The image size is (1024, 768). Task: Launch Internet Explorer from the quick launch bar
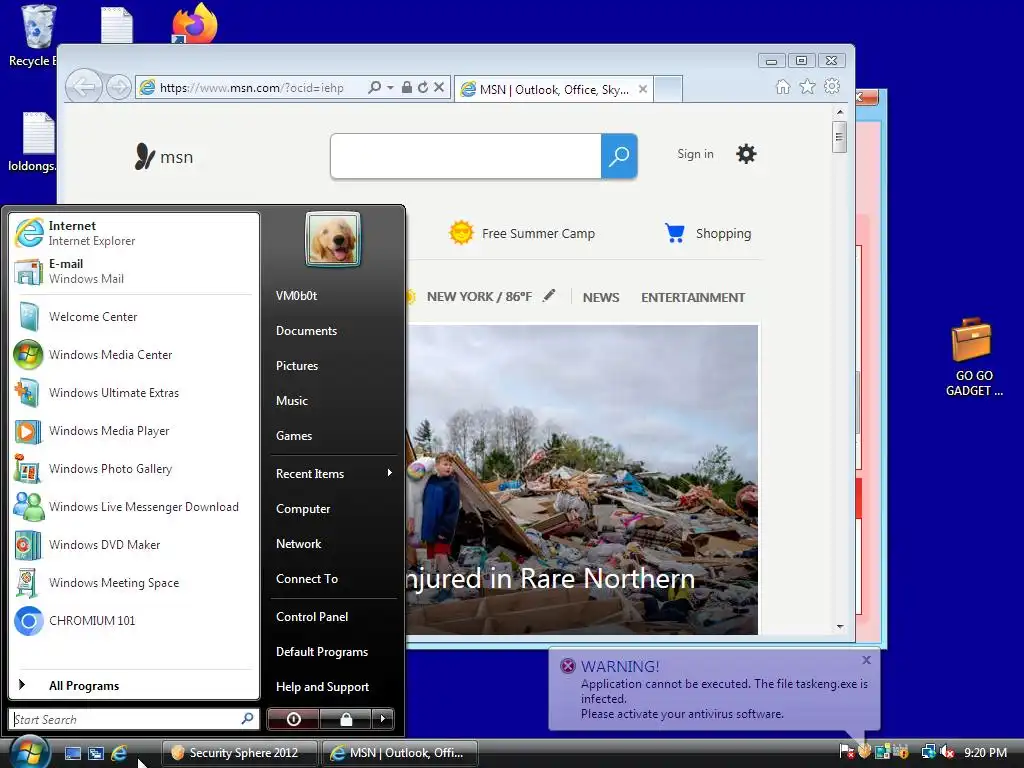[x=120, y=753]
